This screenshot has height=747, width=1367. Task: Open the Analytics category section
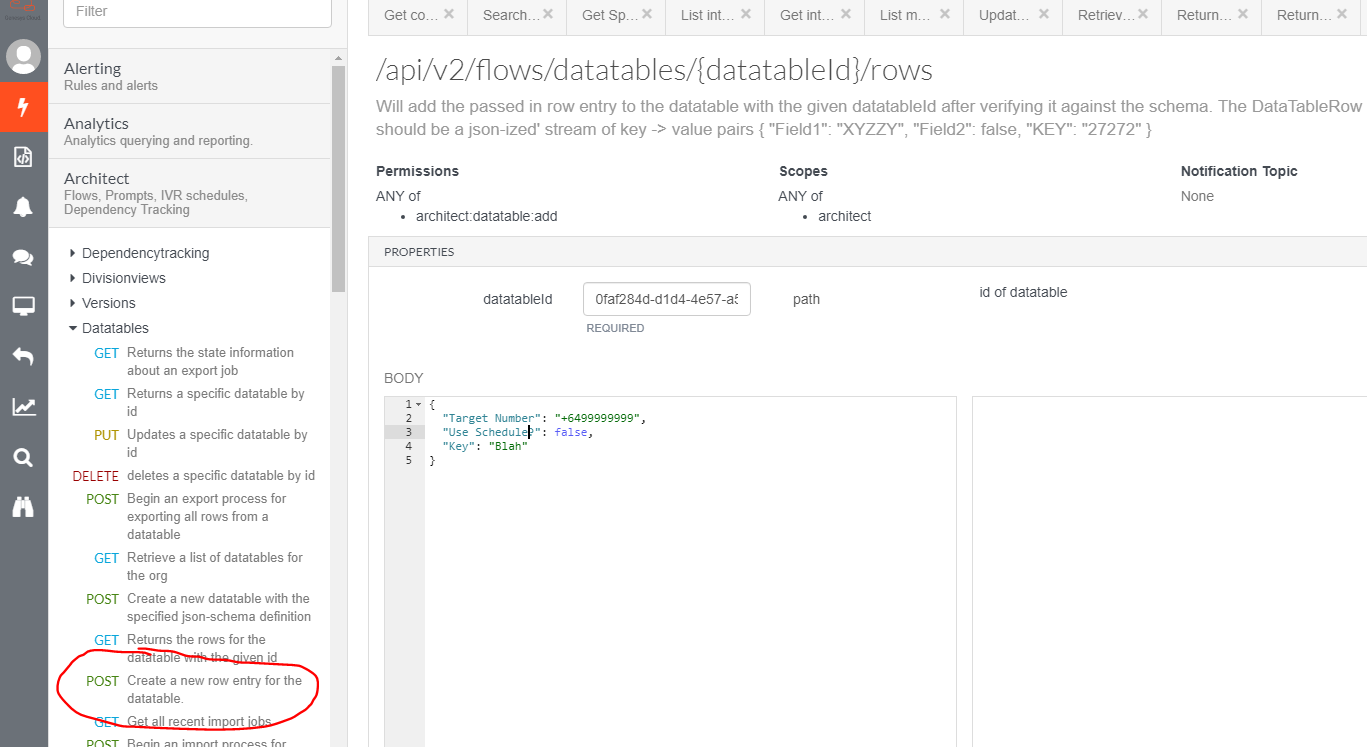pyautogui.click(x=190, y=131)
